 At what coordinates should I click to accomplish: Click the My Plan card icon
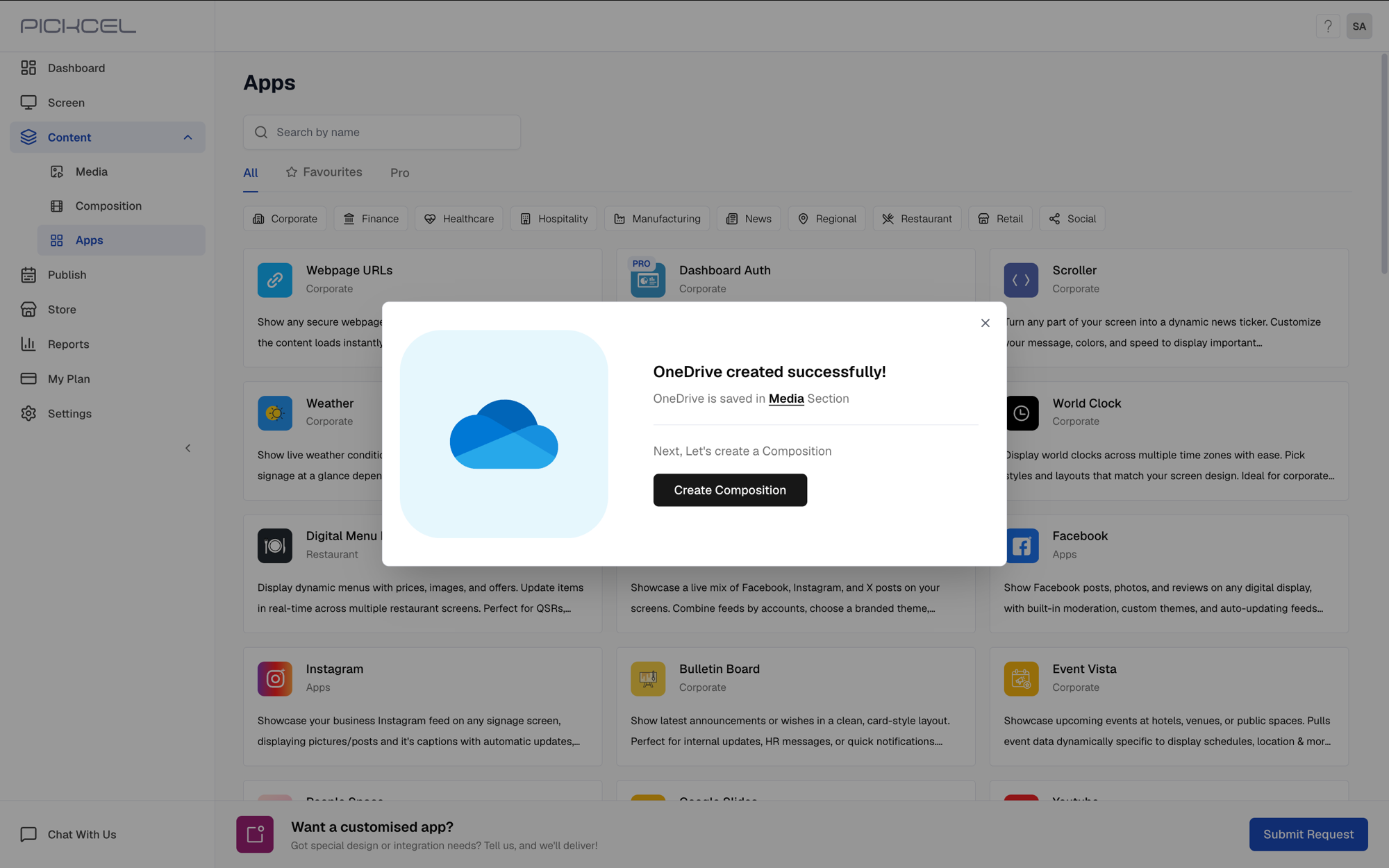pyautogui.click(x=28, y=378)
